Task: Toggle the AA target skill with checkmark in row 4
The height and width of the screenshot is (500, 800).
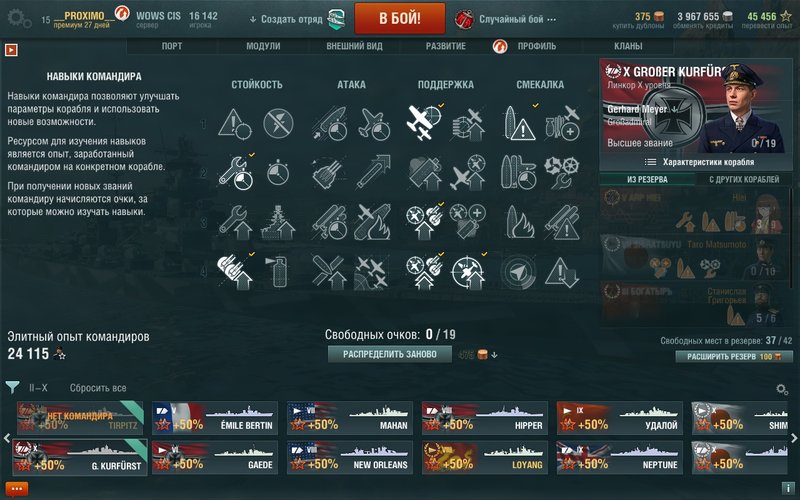Action: tap(467, 272)
